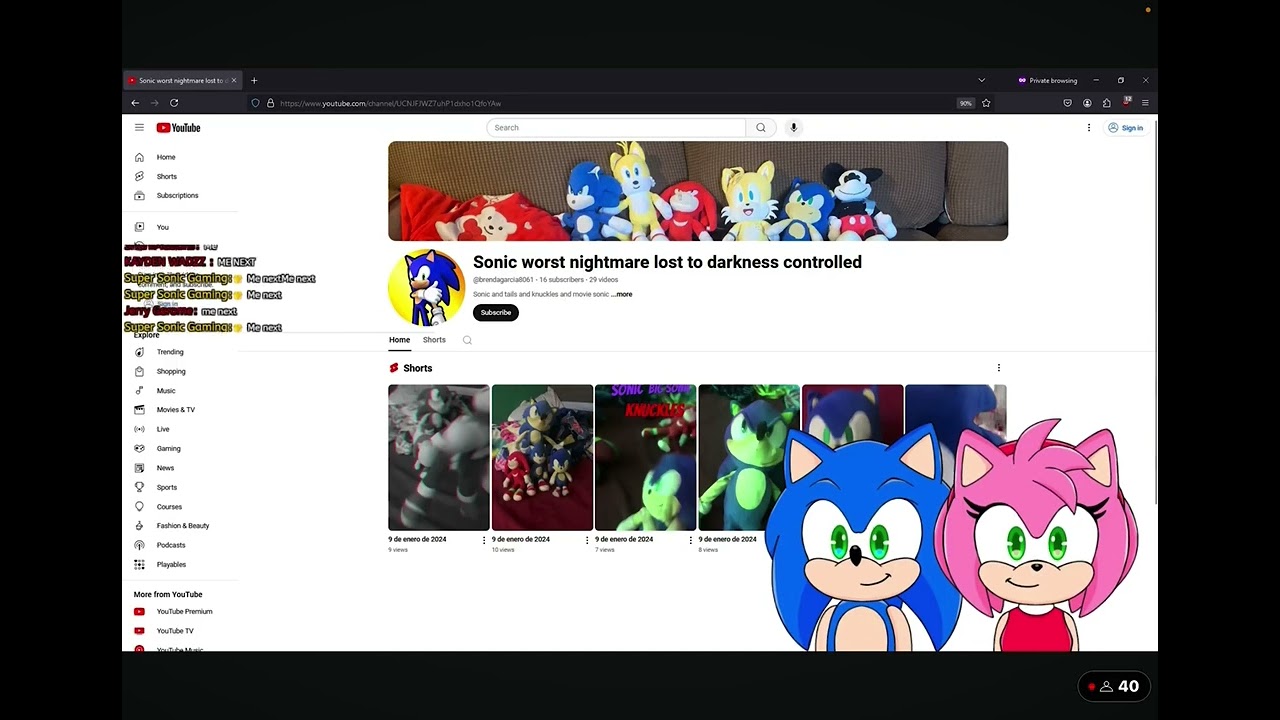
Task: List all tabs dropdown arrow
Action: (981, 80)
